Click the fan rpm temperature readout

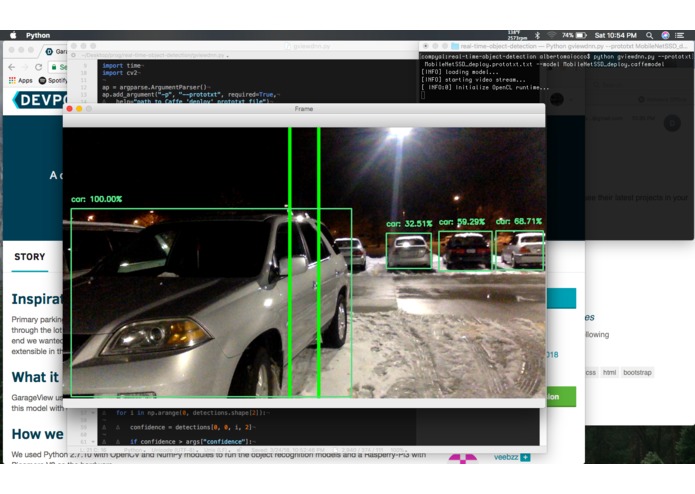tap(517, 35)
